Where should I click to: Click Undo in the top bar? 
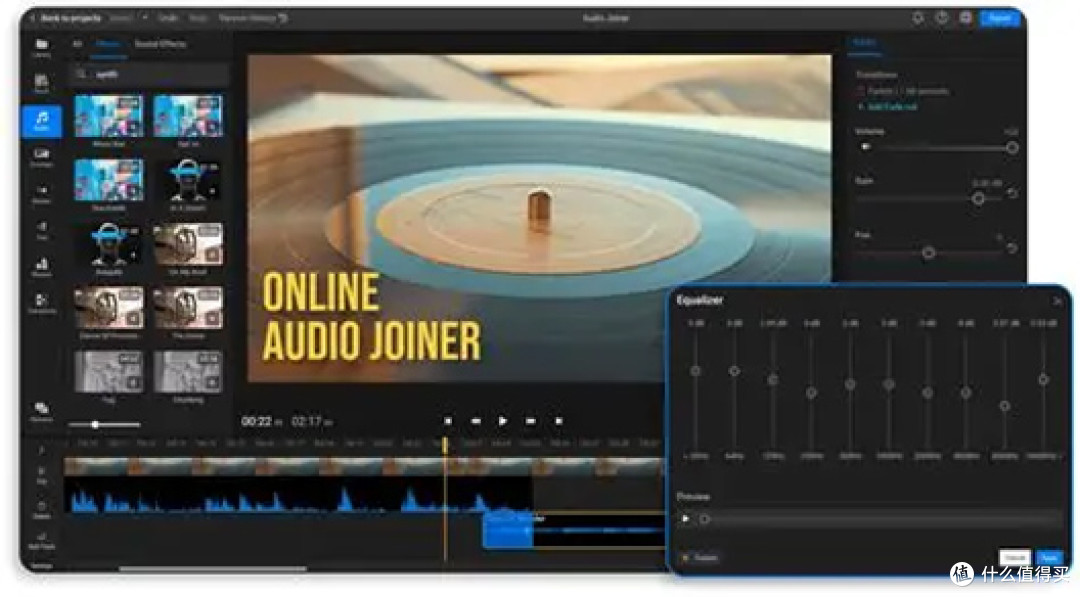coord(168,18)
